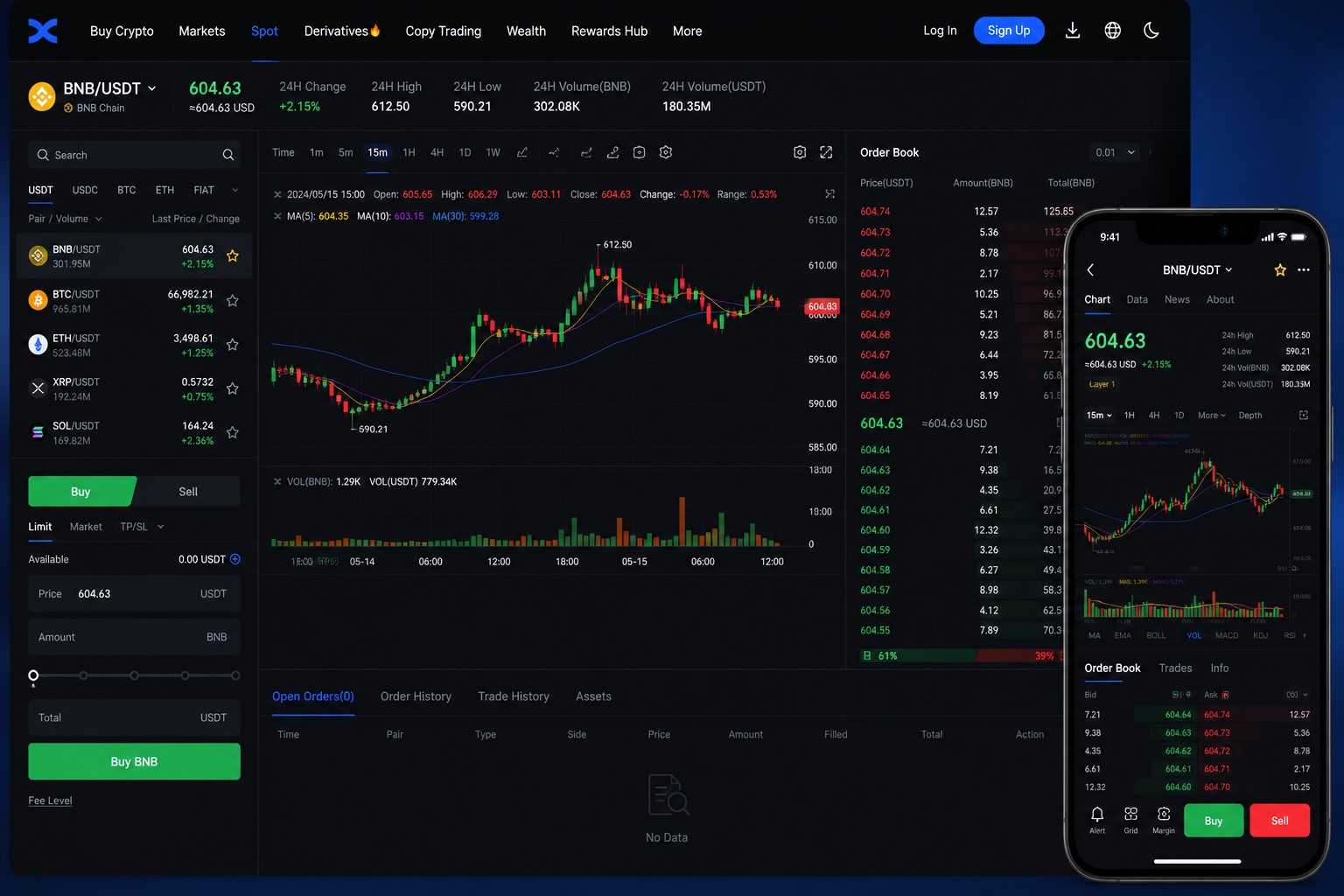
Task: Tap the red Sell button on the phone
Action: pos(1279,821)
